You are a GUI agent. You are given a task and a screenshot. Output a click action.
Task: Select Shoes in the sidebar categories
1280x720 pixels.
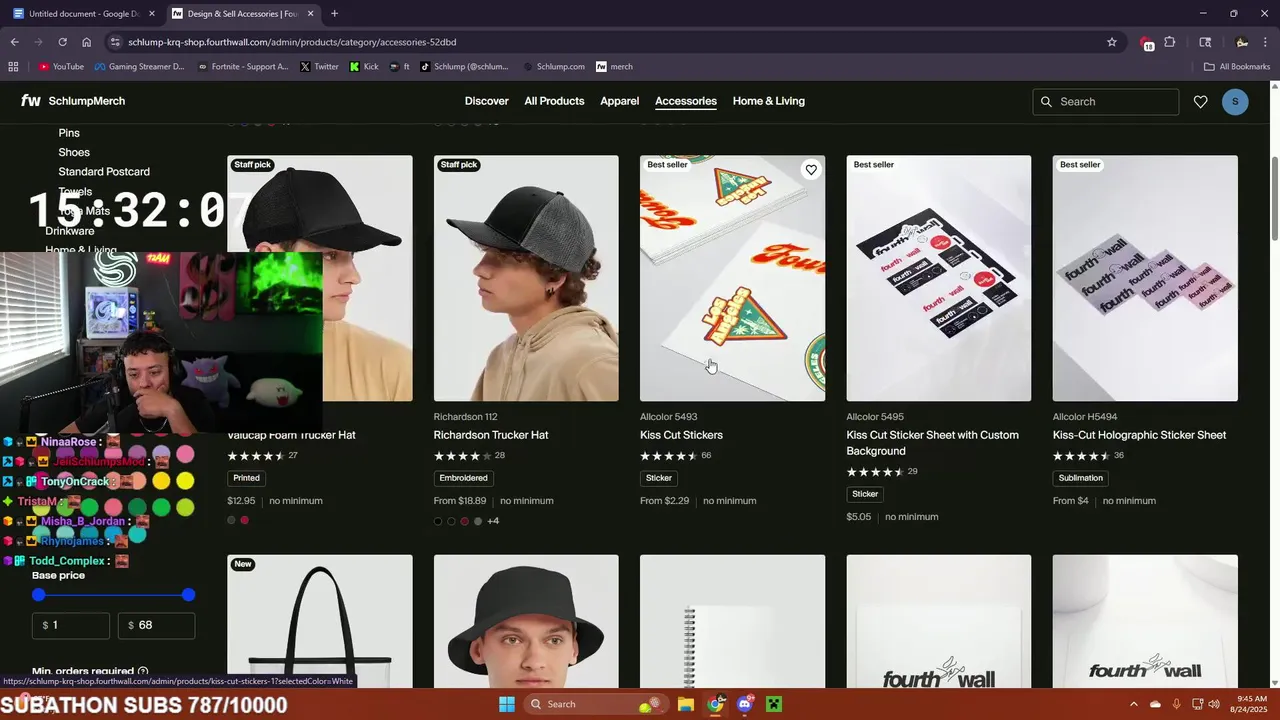click(x=74, y=152)
